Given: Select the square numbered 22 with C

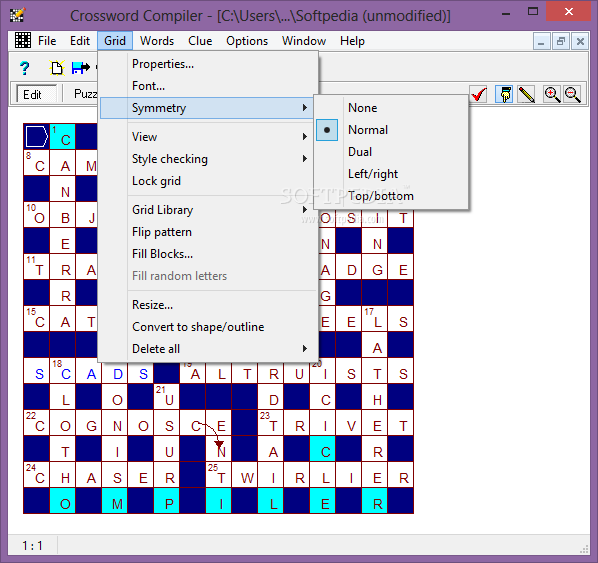Looking at the screenshot, I should (x=37, y=423).
